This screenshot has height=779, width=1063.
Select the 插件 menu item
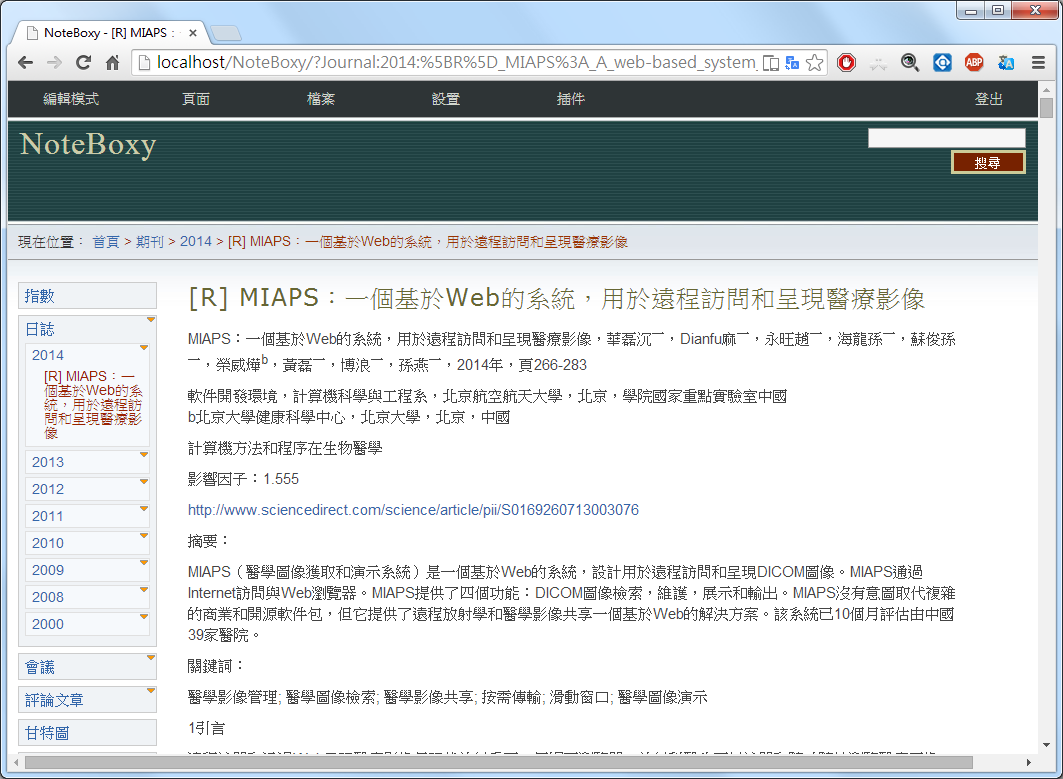(x=569, y=99)
